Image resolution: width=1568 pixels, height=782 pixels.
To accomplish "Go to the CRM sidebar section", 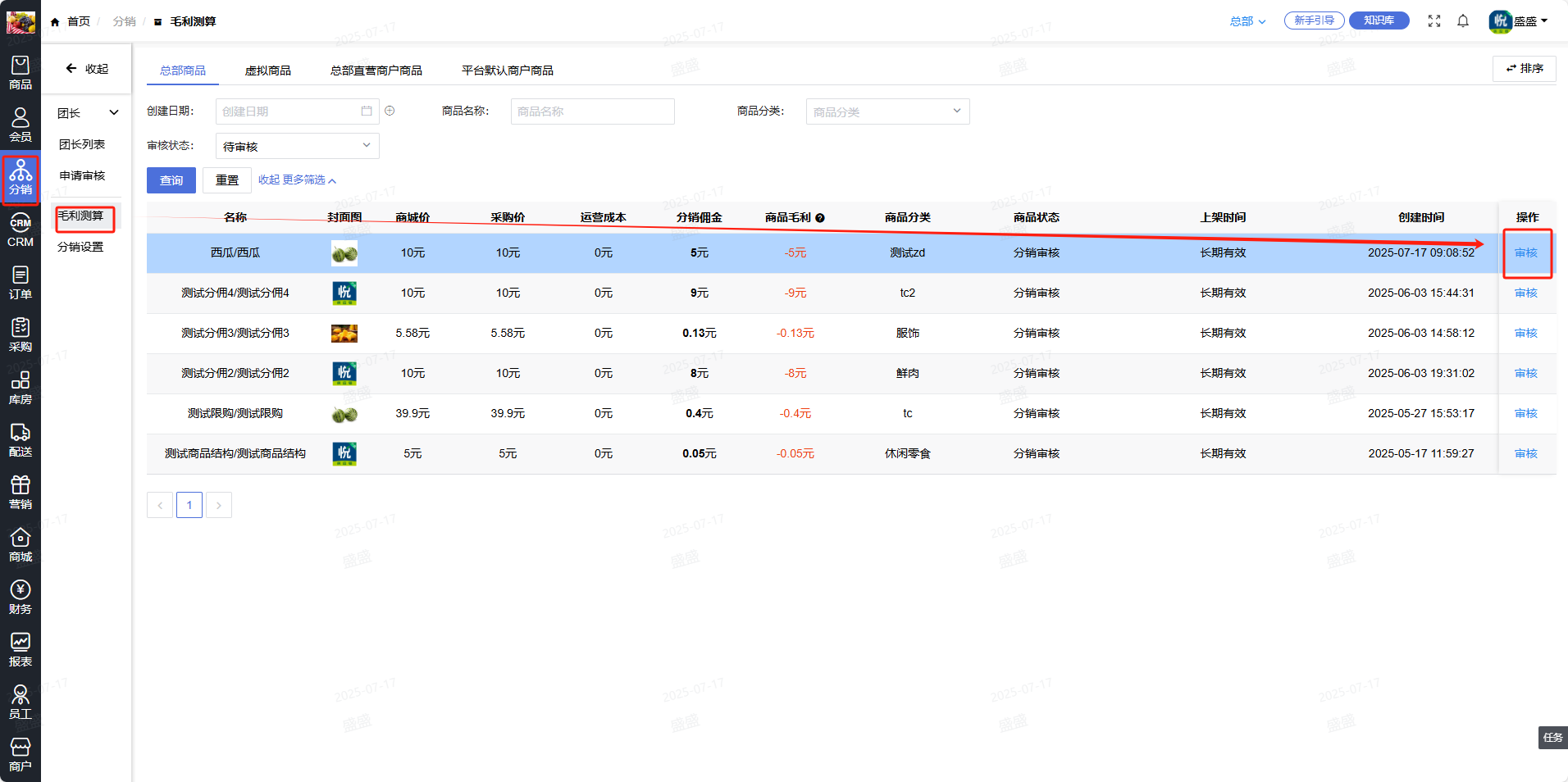I will [21, 231].
